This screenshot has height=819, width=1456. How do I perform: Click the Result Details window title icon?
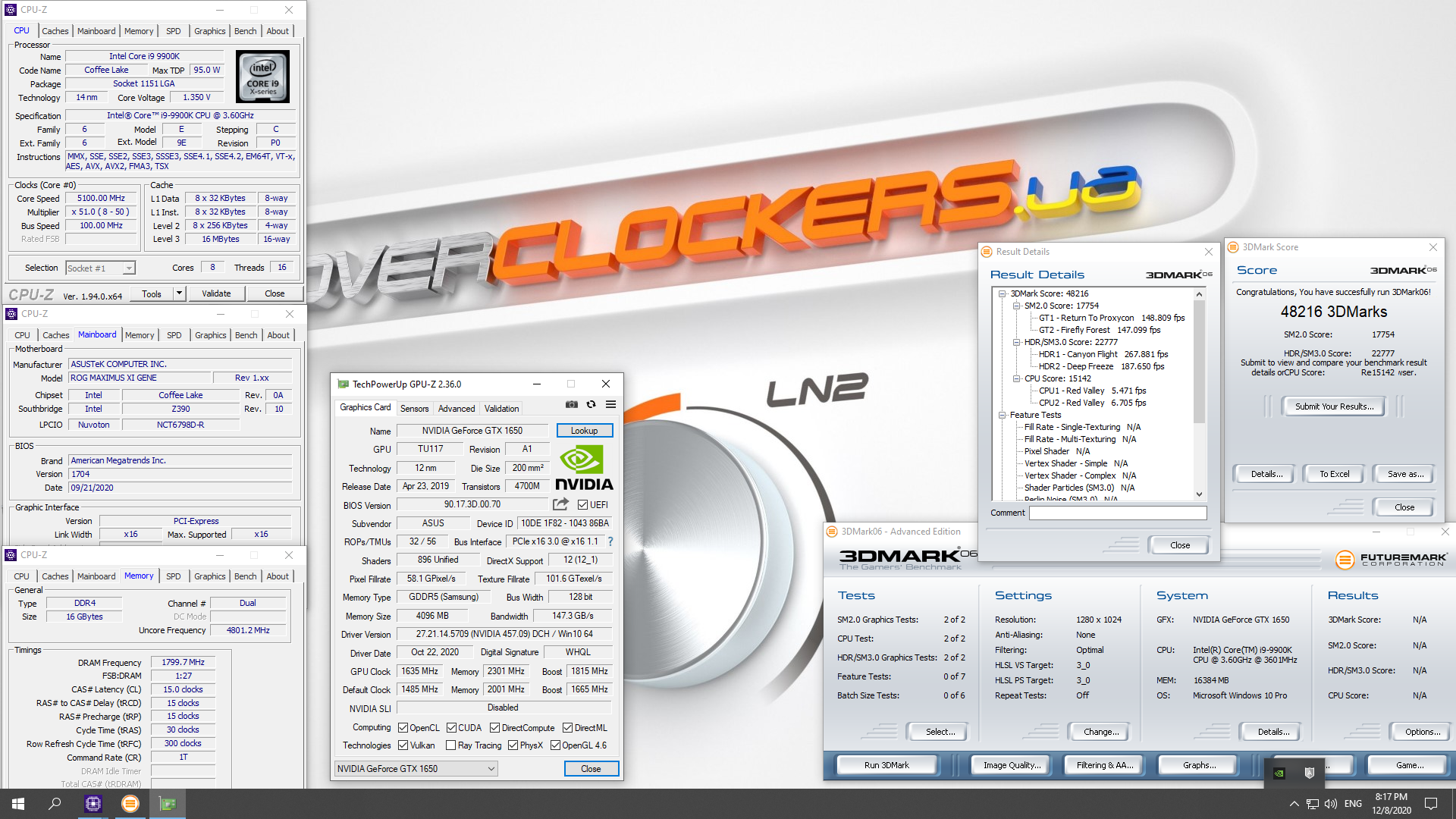pos(987,252)
